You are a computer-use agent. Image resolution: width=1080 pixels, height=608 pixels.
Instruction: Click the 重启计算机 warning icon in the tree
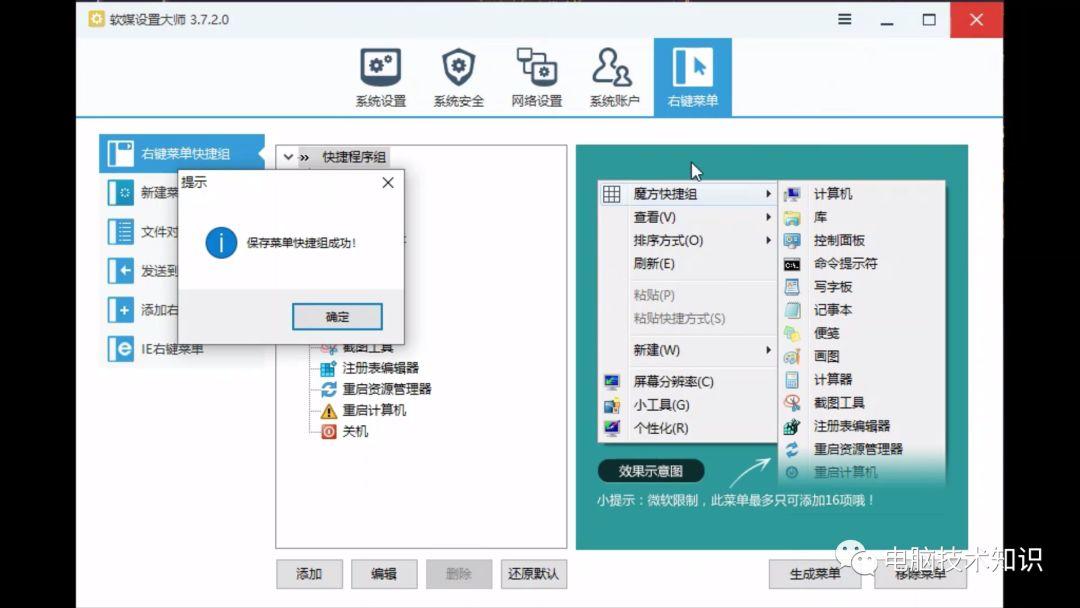click(329, 411)
